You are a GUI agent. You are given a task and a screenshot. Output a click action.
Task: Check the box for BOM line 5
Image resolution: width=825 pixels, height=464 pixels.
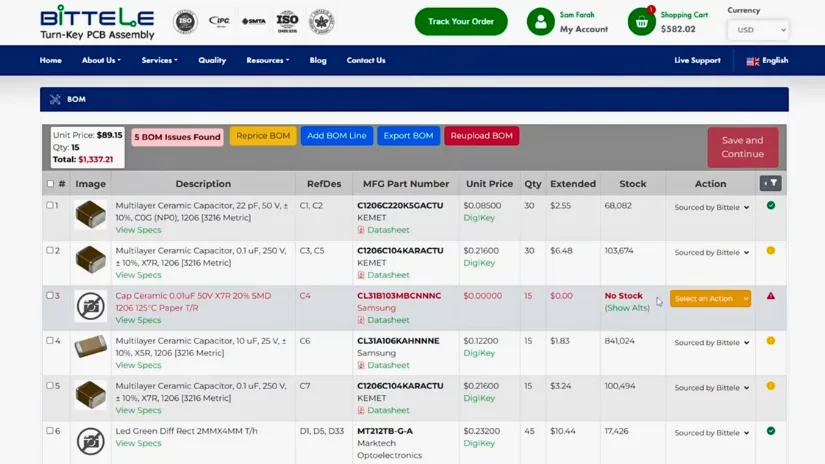(49, 386)
